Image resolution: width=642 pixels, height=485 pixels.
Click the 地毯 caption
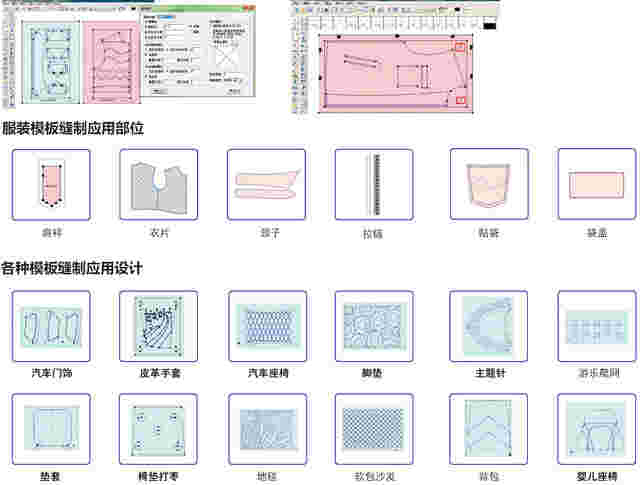click(267, 476)
